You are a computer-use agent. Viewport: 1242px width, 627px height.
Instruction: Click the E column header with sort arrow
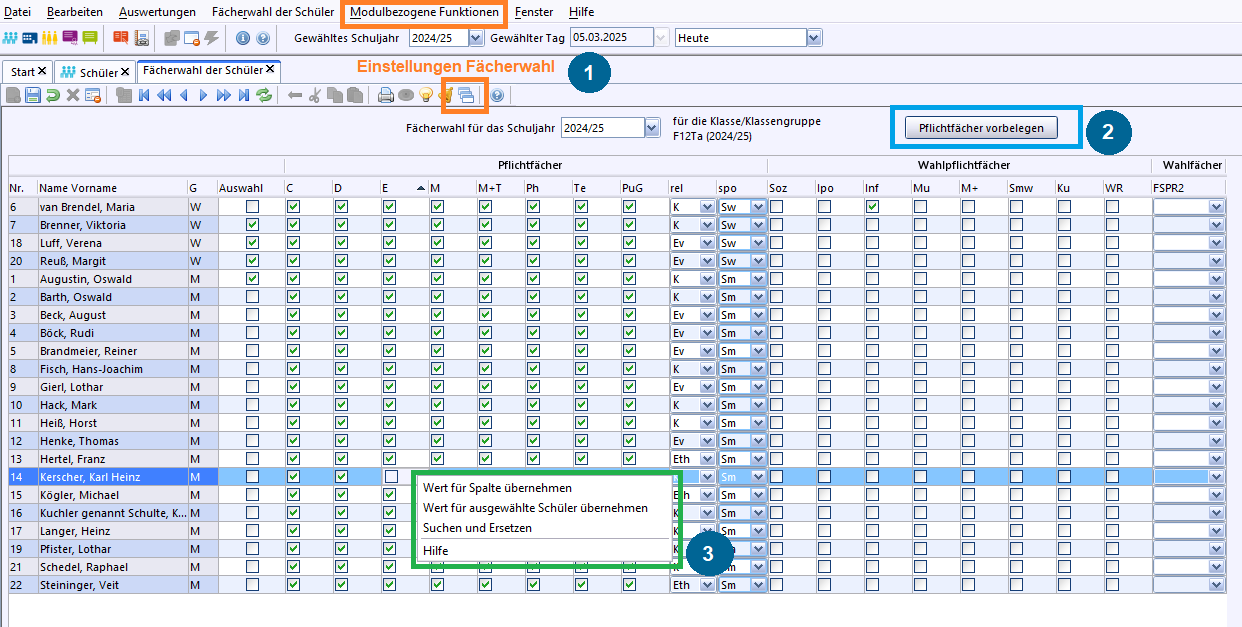404,188
